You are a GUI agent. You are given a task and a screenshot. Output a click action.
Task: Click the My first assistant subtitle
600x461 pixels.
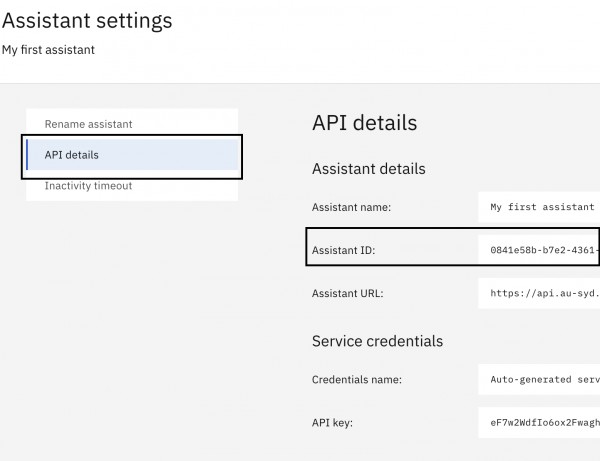48,50
